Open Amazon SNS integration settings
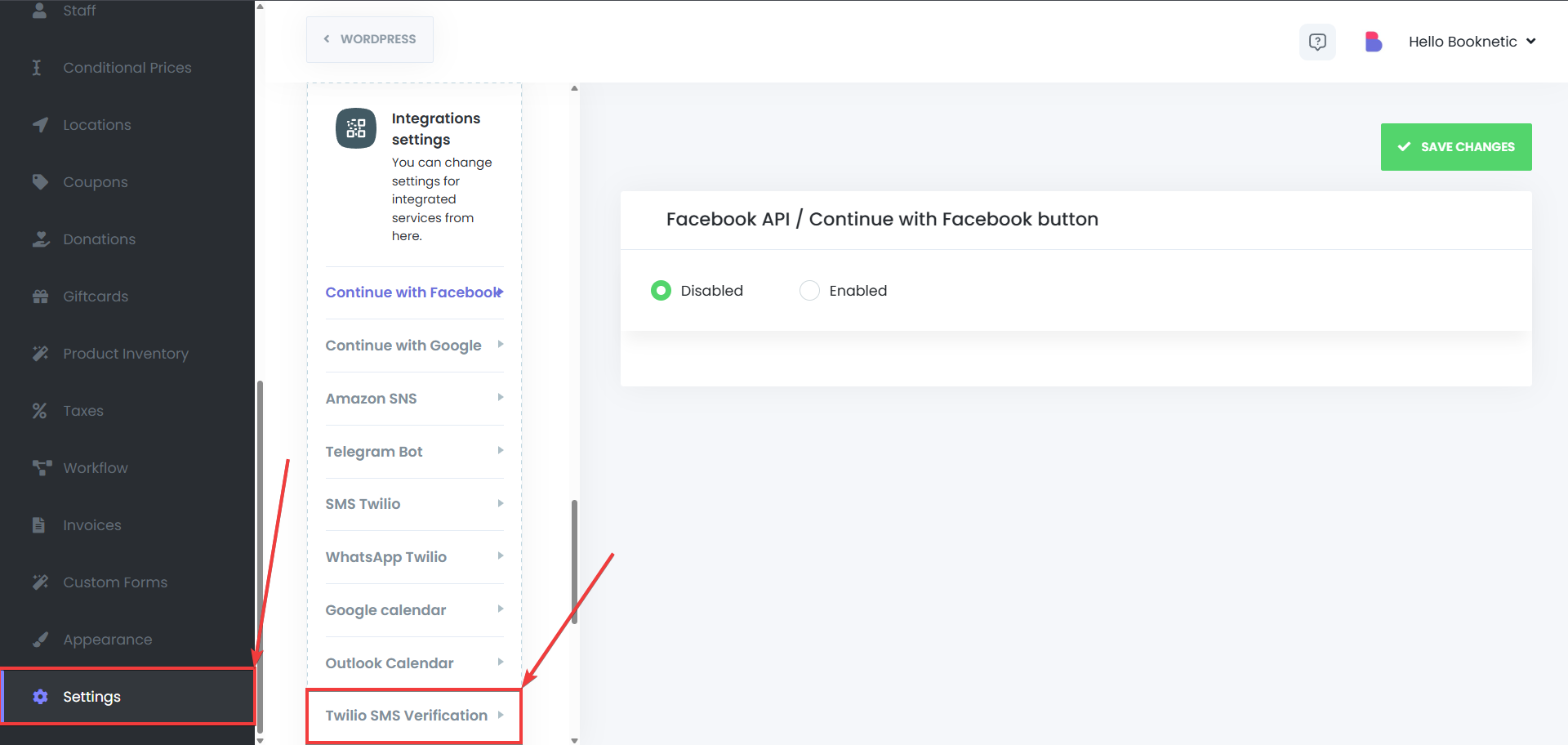 [414, 399]
